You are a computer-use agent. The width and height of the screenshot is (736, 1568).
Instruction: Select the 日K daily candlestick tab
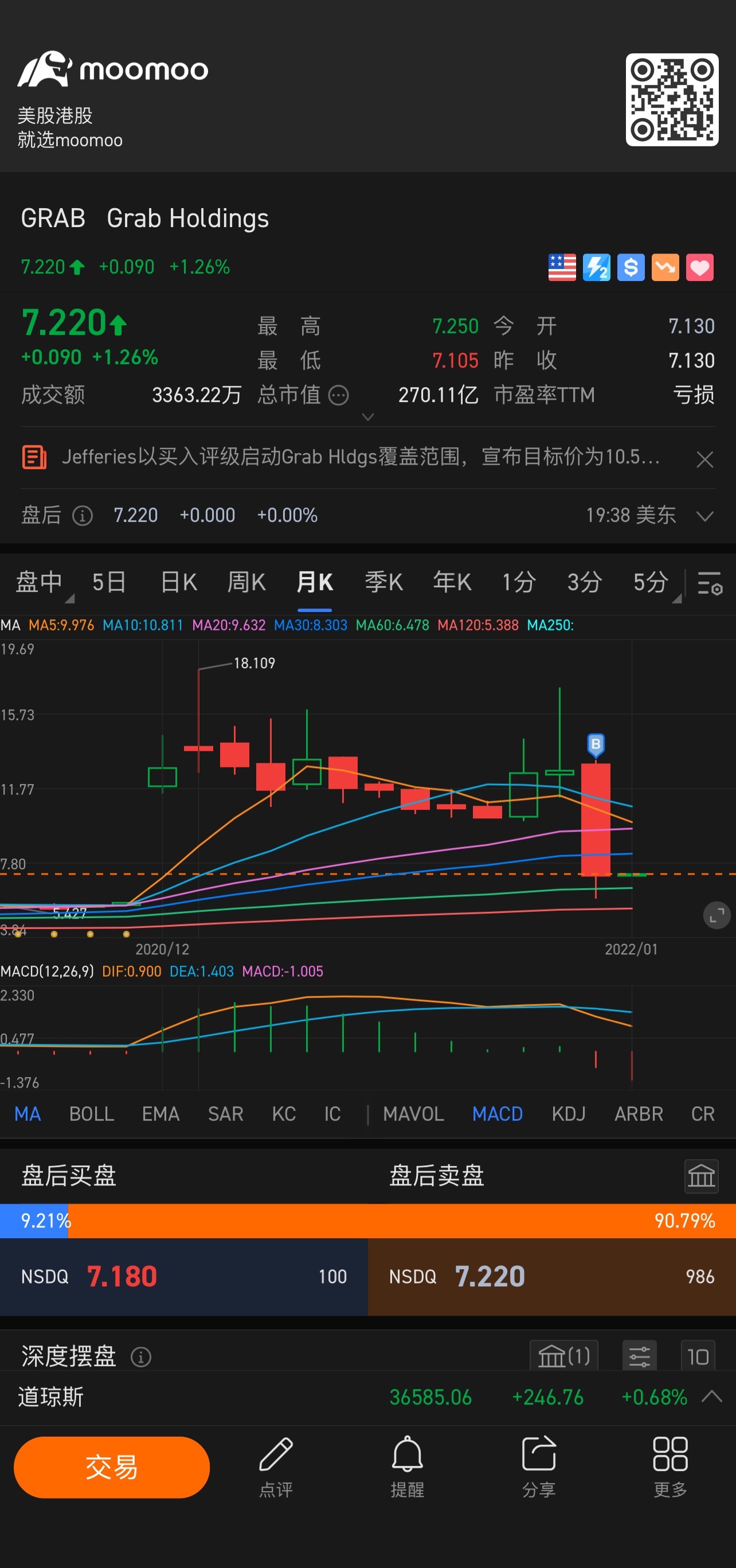pyautogui.click(x=178, y=582)
